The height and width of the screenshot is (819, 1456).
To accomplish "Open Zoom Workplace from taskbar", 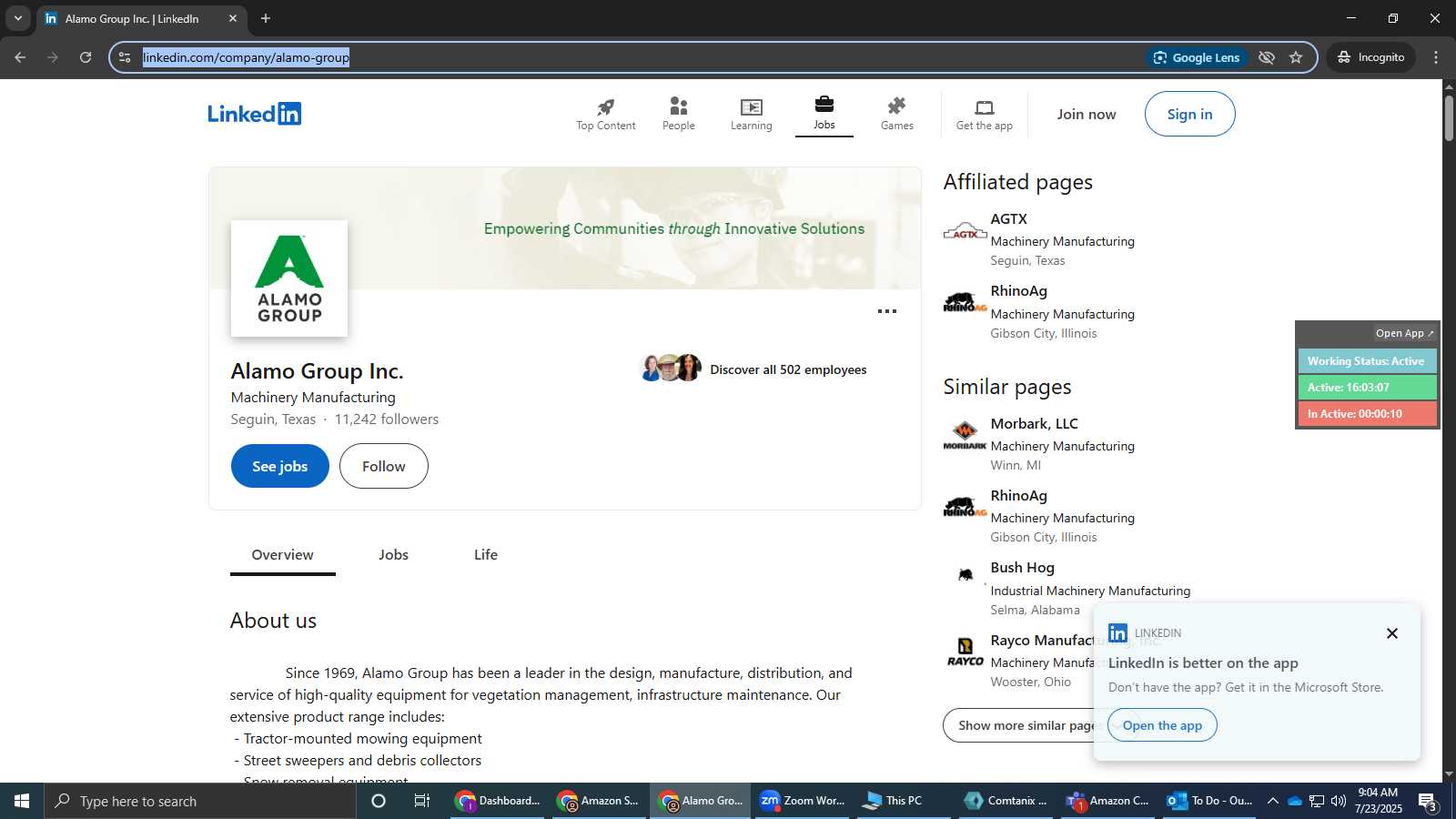I will click(803, 801).
